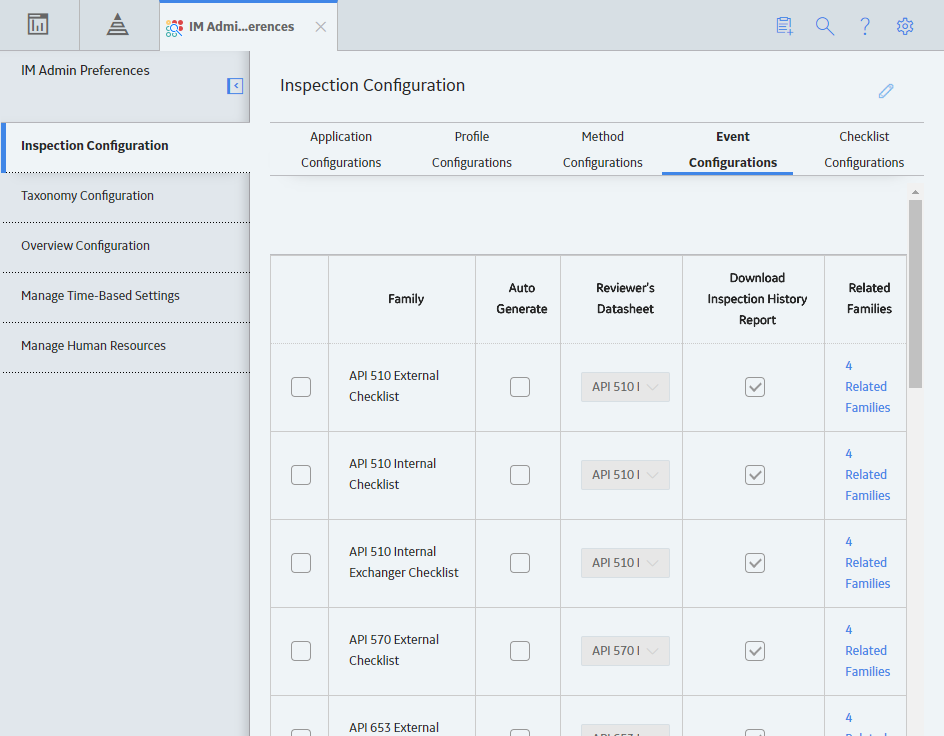Open the asset hierarchy pyramid icon tab
This screenshot has height=736, width=944.
[117, 25]
